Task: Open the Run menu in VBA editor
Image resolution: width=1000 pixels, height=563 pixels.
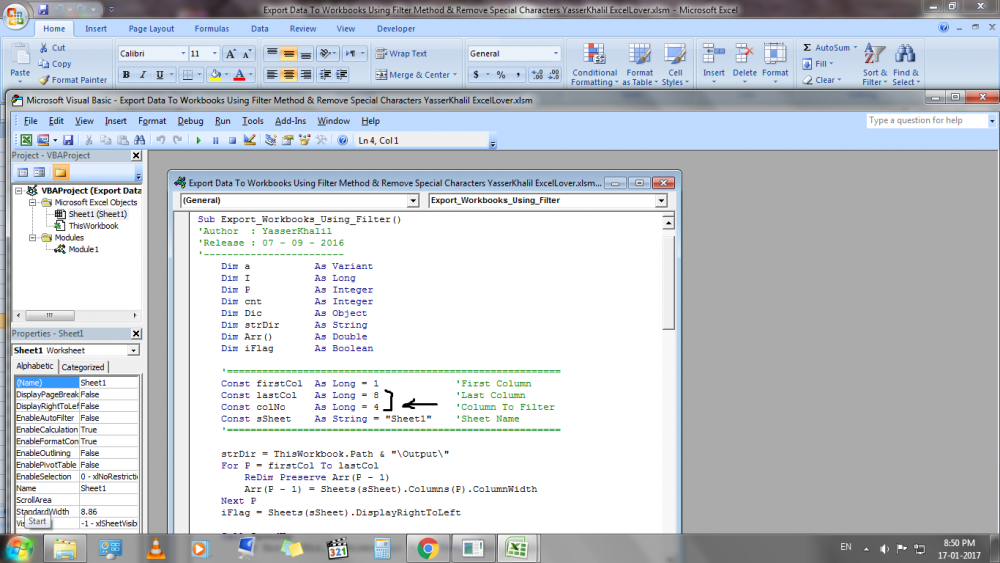Action: [x=223, y=121]
